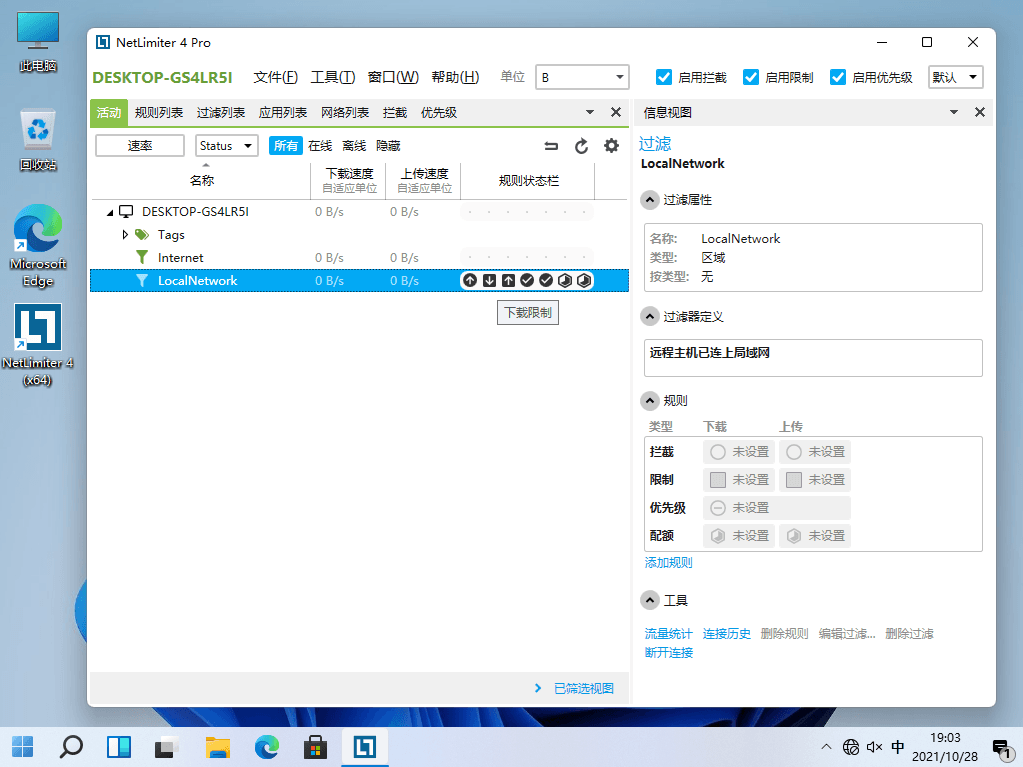Open the 单位 unit dropdown showing B
The width and height of the screenshot is (1023, 767).
coord(582,77)
